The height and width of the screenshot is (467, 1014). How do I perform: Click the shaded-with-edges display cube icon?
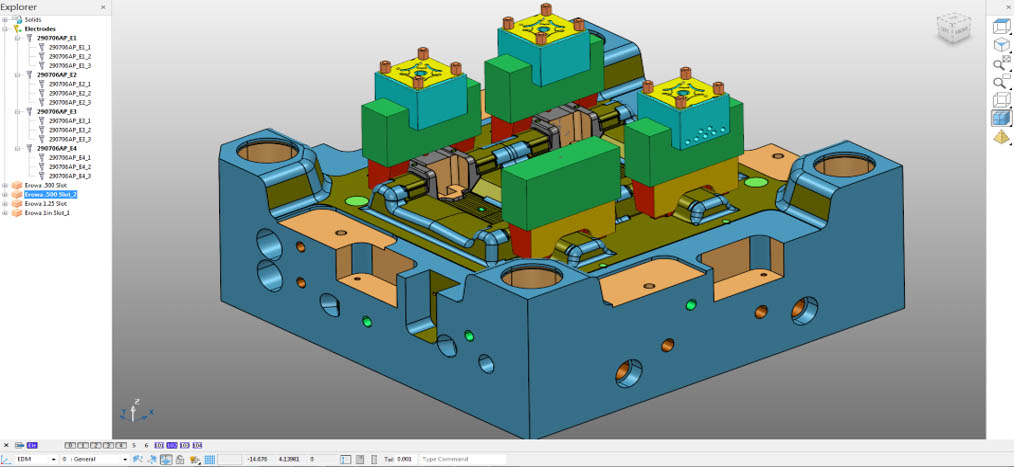(1000, 118)
